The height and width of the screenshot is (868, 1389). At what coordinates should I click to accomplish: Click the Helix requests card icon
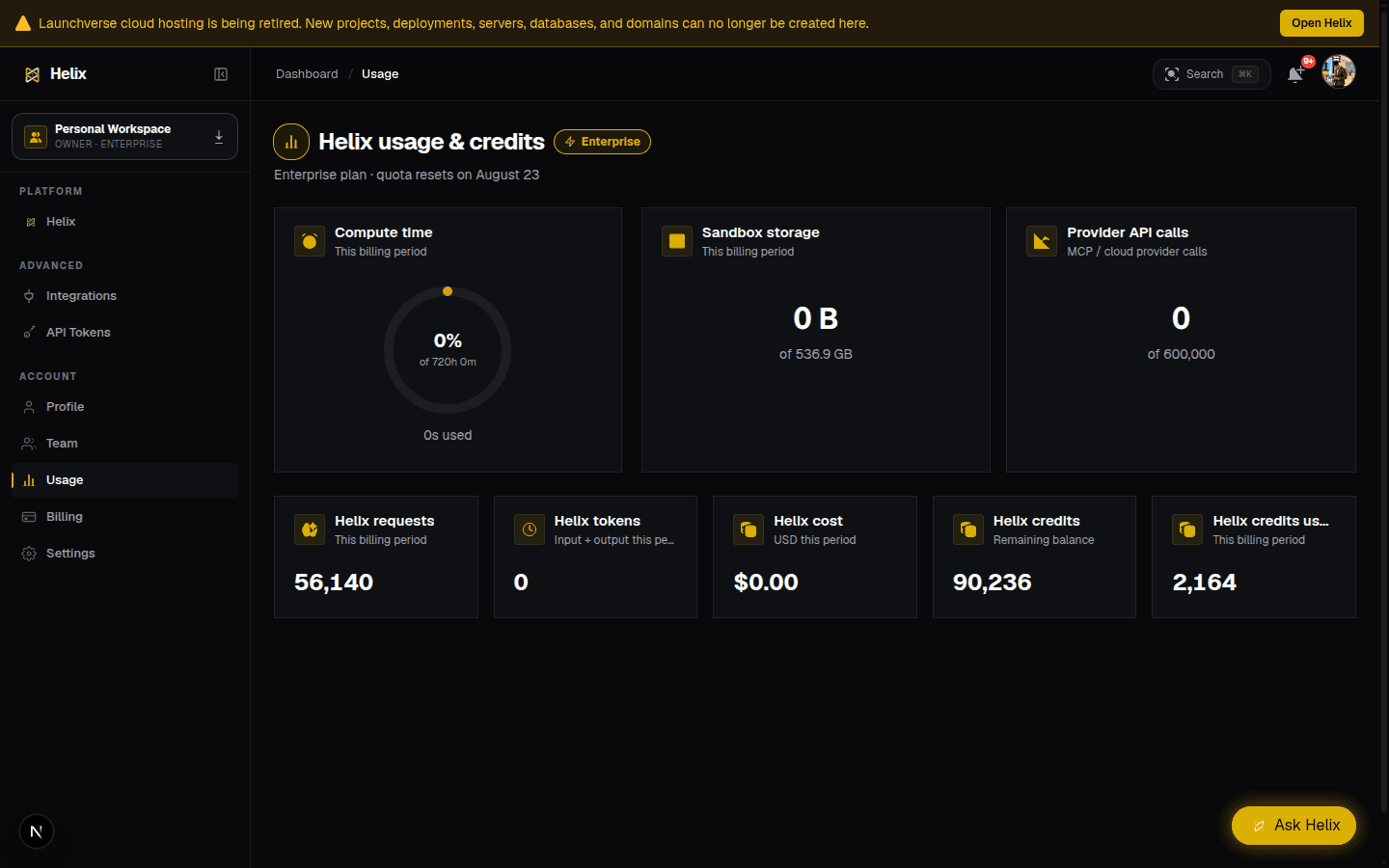310,529
